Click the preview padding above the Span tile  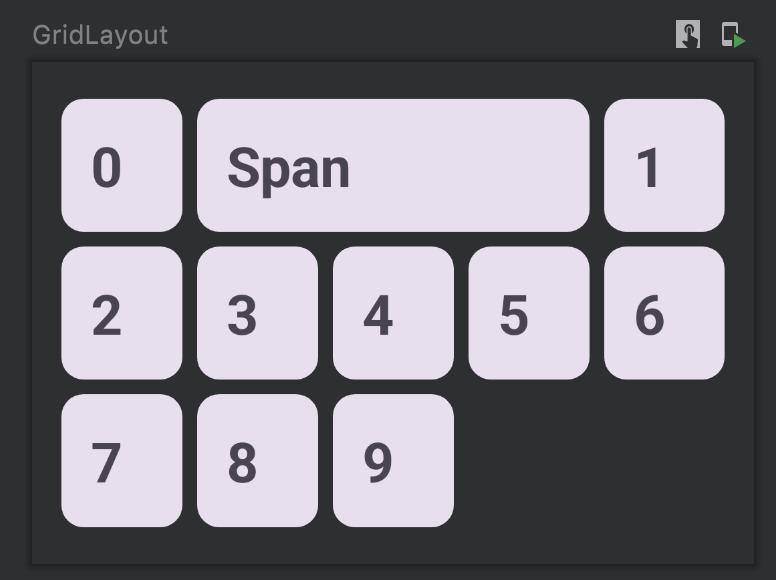pos(393,81)
